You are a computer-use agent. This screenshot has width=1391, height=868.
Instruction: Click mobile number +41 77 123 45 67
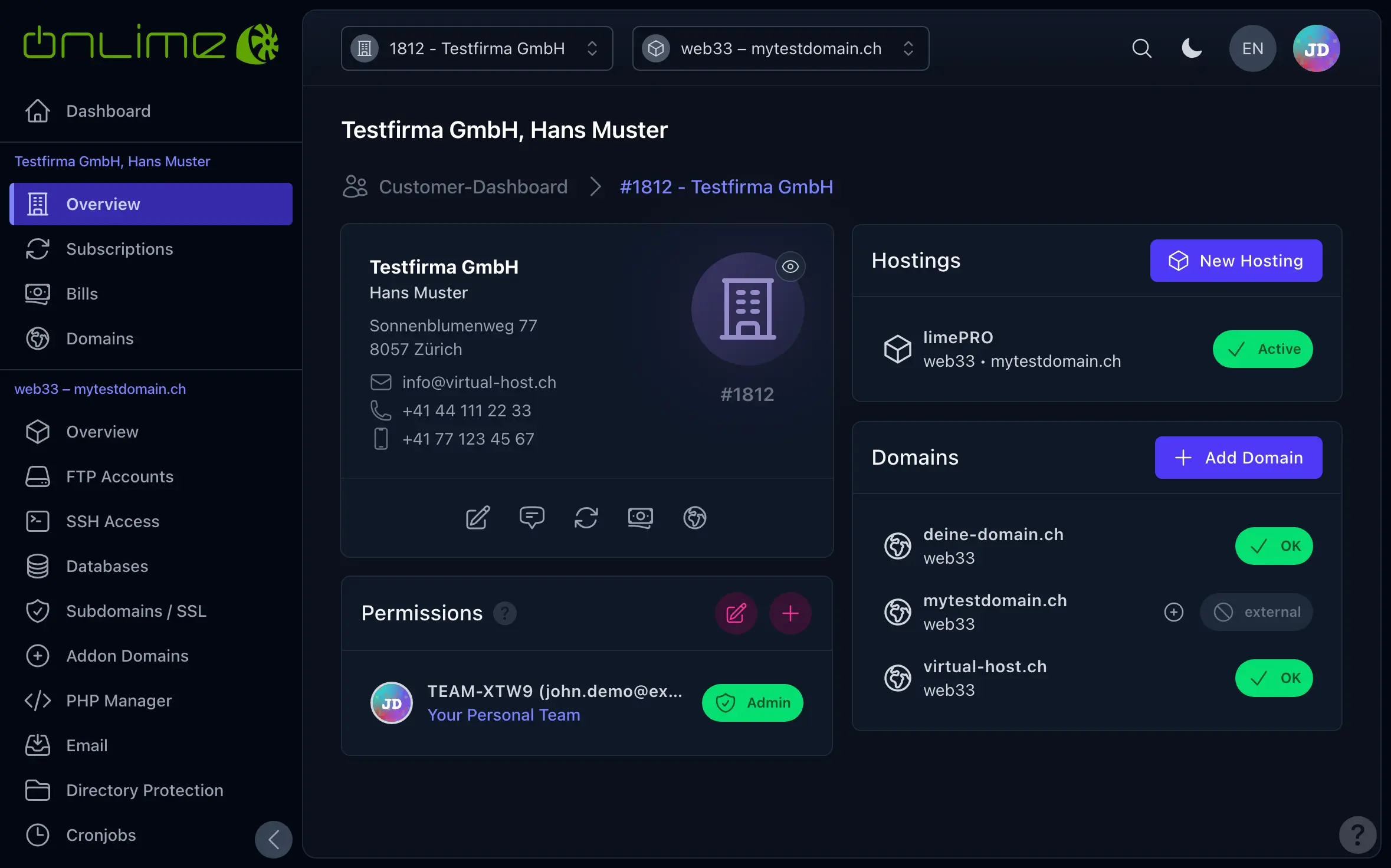point(468,439)
